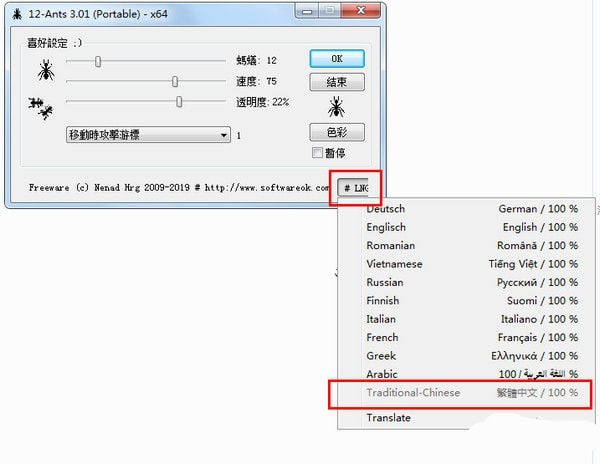Viewport: 600px width, 464px height.
Task: Open the # LNG language menu button
Action: click(x=353, y=187)
